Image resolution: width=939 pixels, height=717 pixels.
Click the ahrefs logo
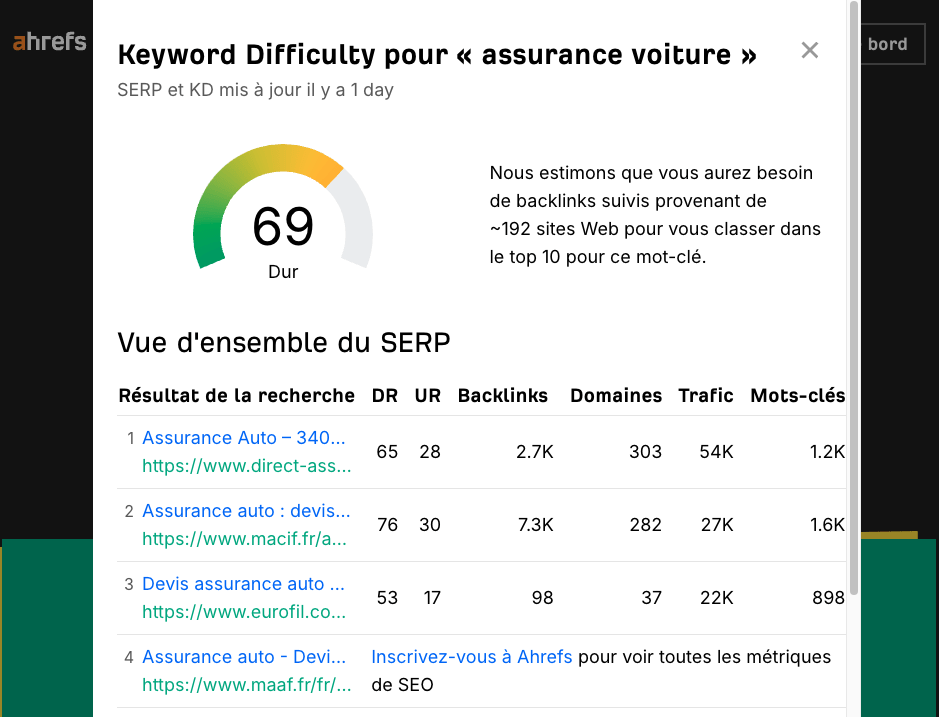48,43
